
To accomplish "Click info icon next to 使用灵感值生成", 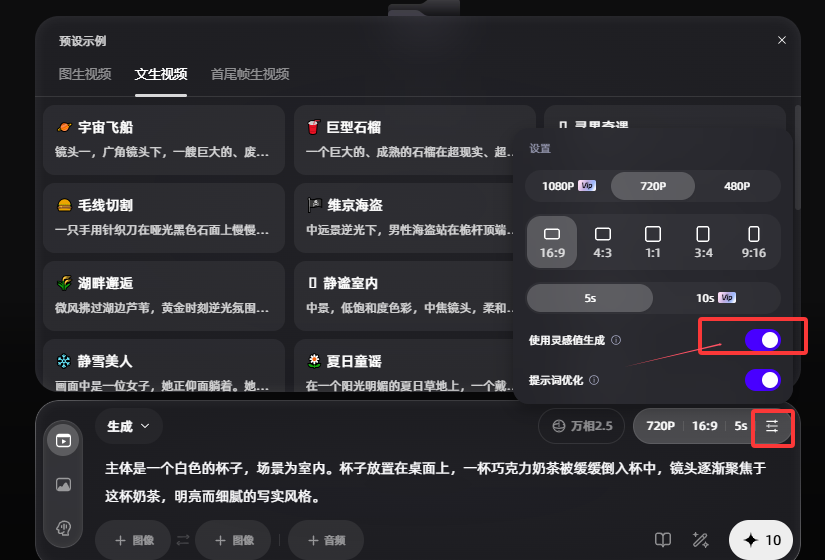I will click(x=616, y=340).
